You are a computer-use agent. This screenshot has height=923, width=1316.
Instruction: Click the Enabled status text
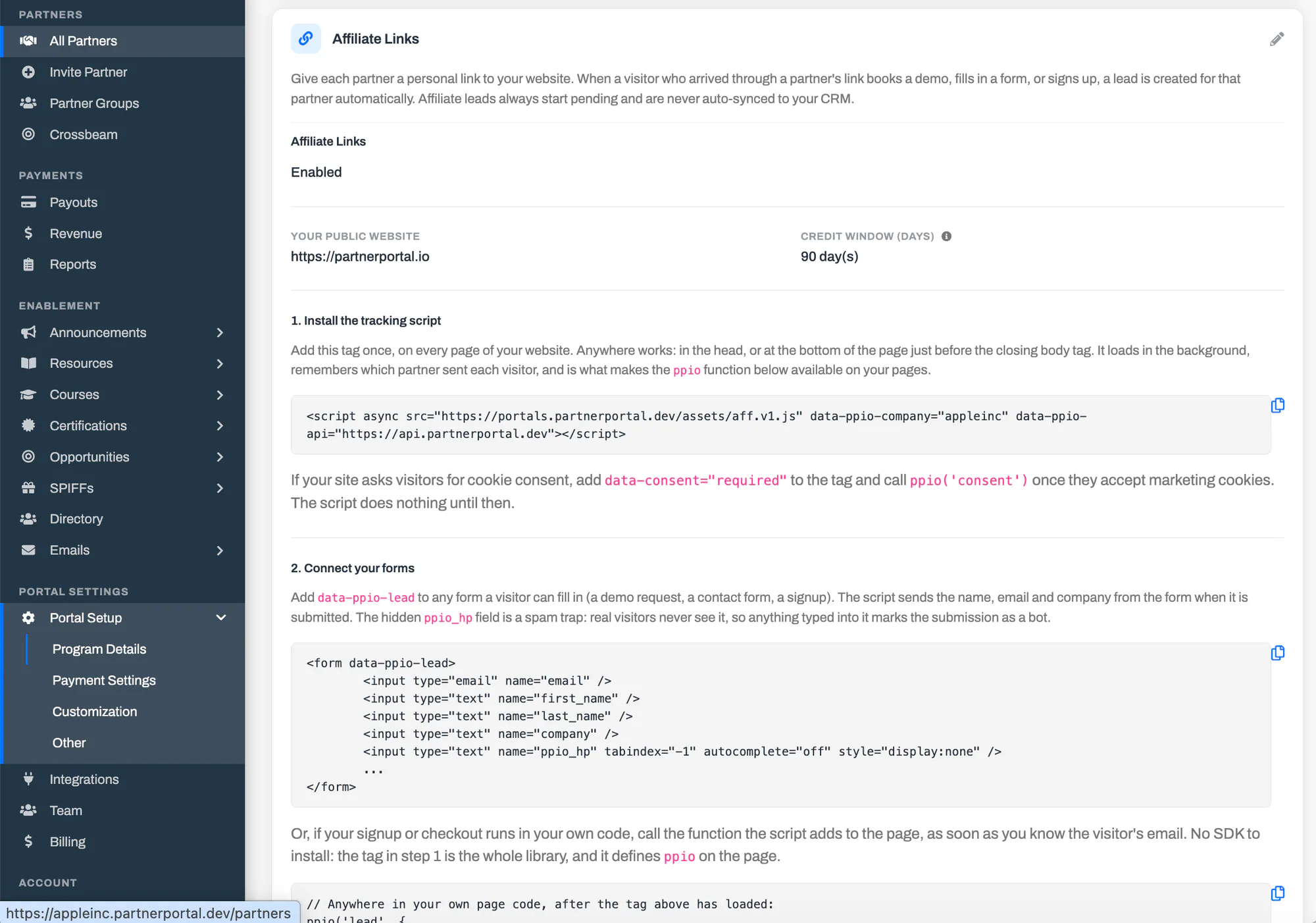point(316,172)
